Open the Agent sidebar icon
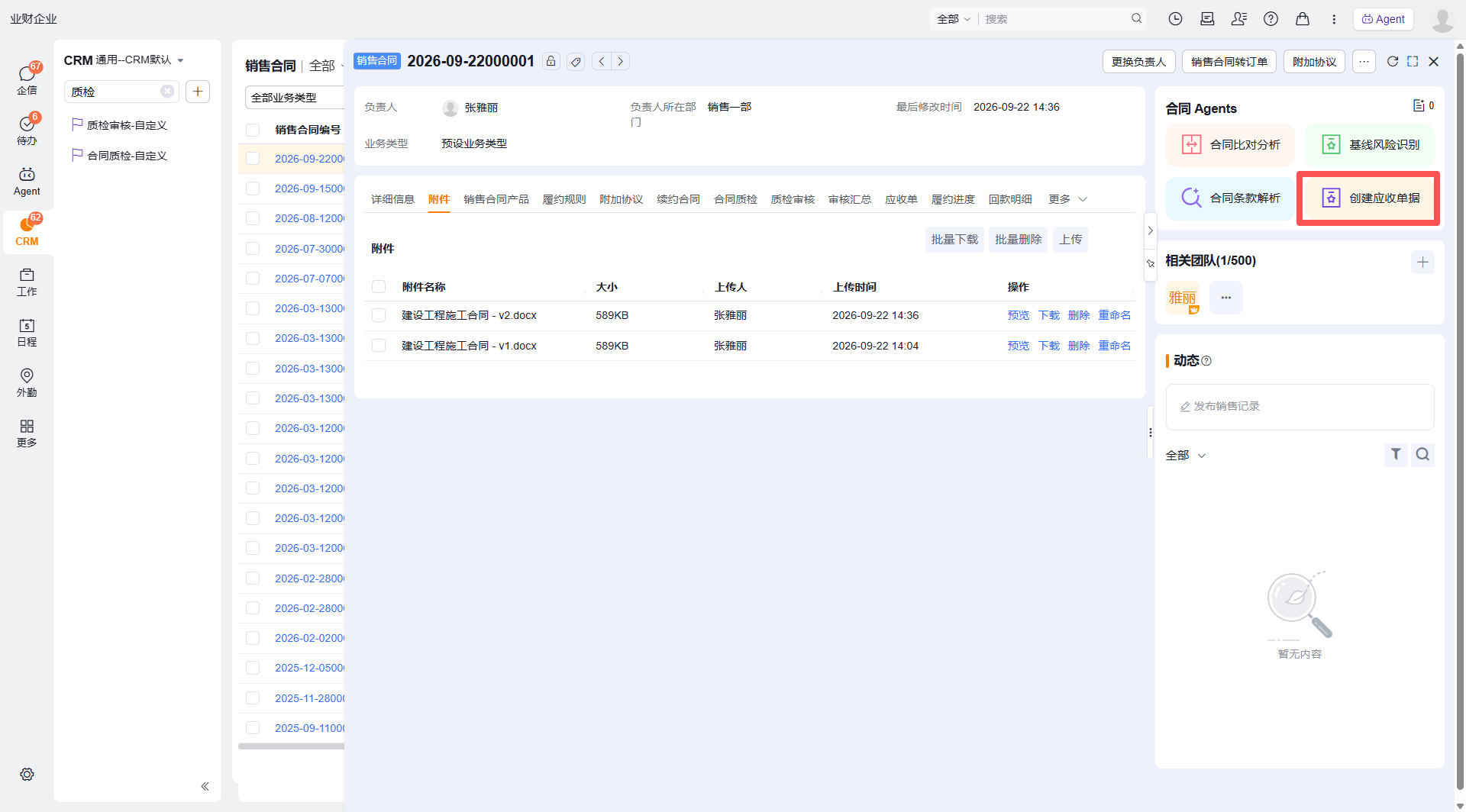Viewport: 1466px width, 812px height. tap(27, 182)
